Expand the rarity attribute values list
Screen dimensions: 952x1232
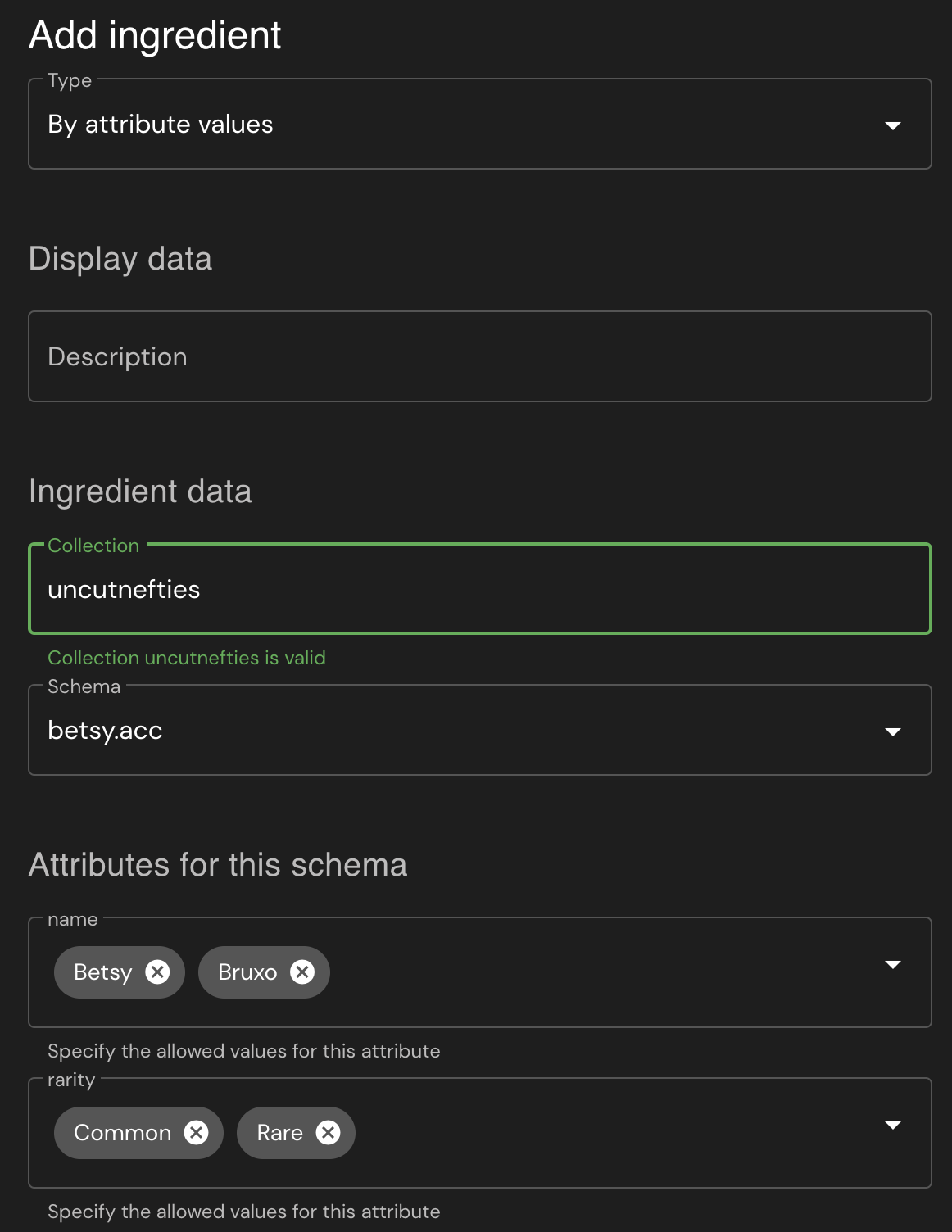coord(893,1126)
